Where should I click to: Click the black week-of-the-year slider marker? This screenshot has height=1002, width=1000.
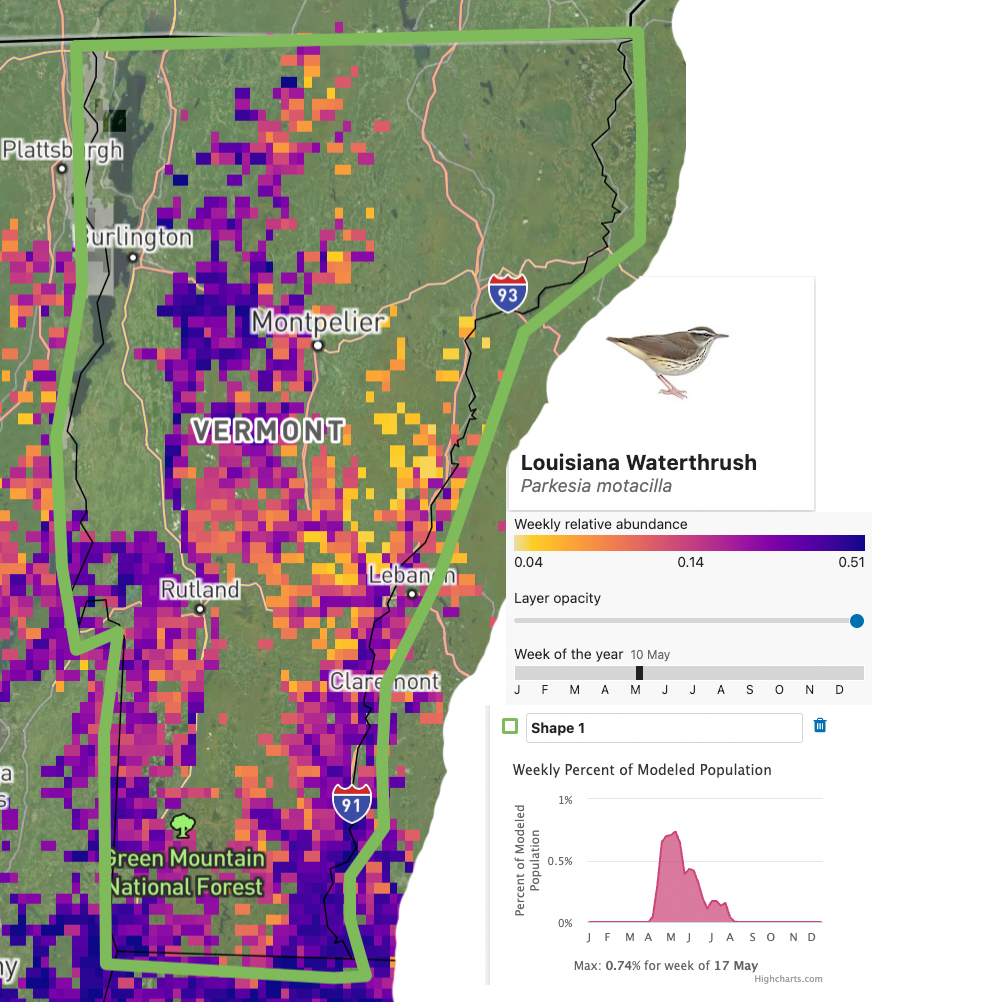pyautogui.click(x=639, y=673)
